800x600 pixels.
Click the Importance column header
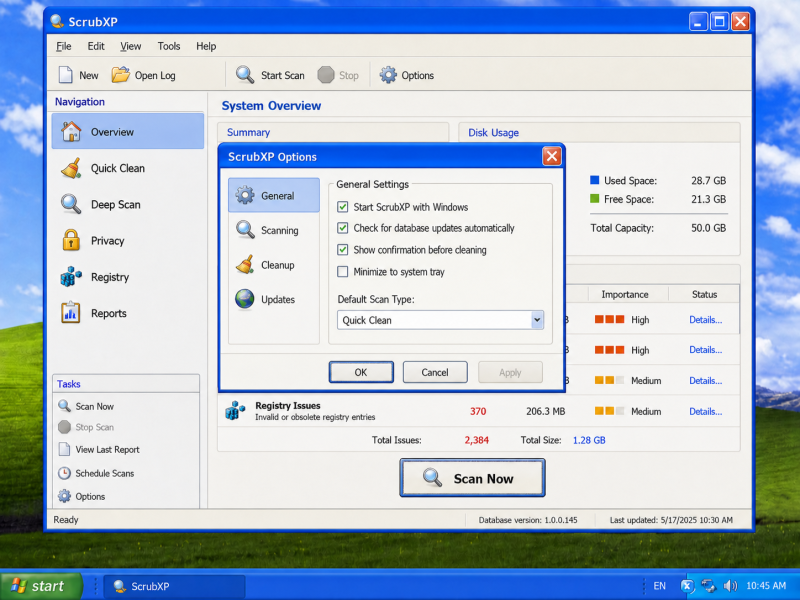[x=624, y=294]
